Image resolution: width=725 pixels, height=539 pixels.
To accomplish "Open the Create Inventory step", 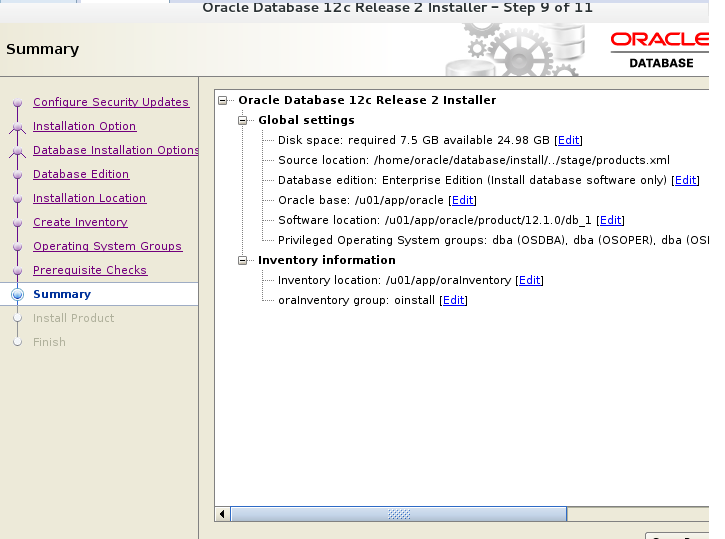I will 80,222.
